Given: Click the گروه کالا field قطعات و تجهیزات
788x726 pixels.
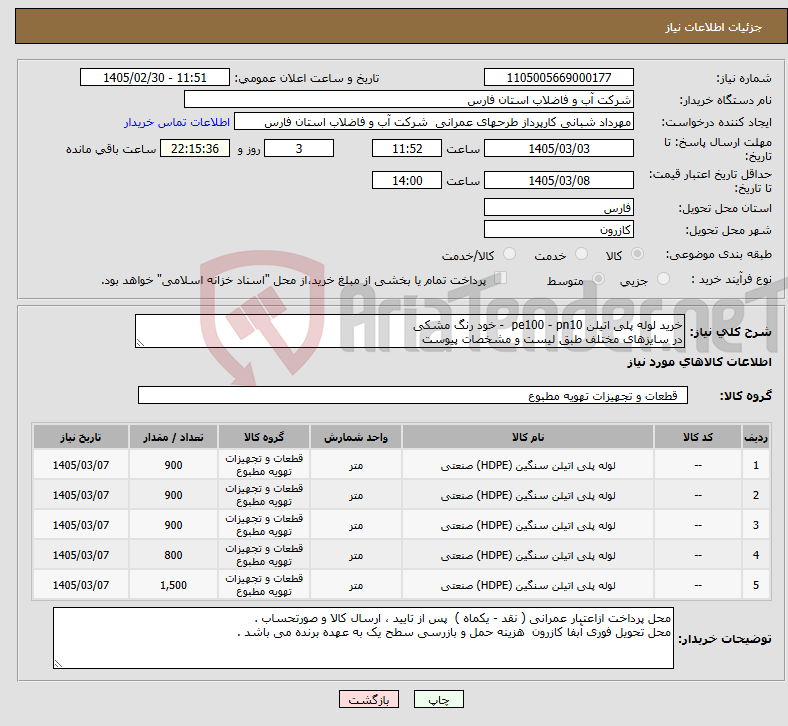Looking at the screenshot, I should click(x=413, y=395).
